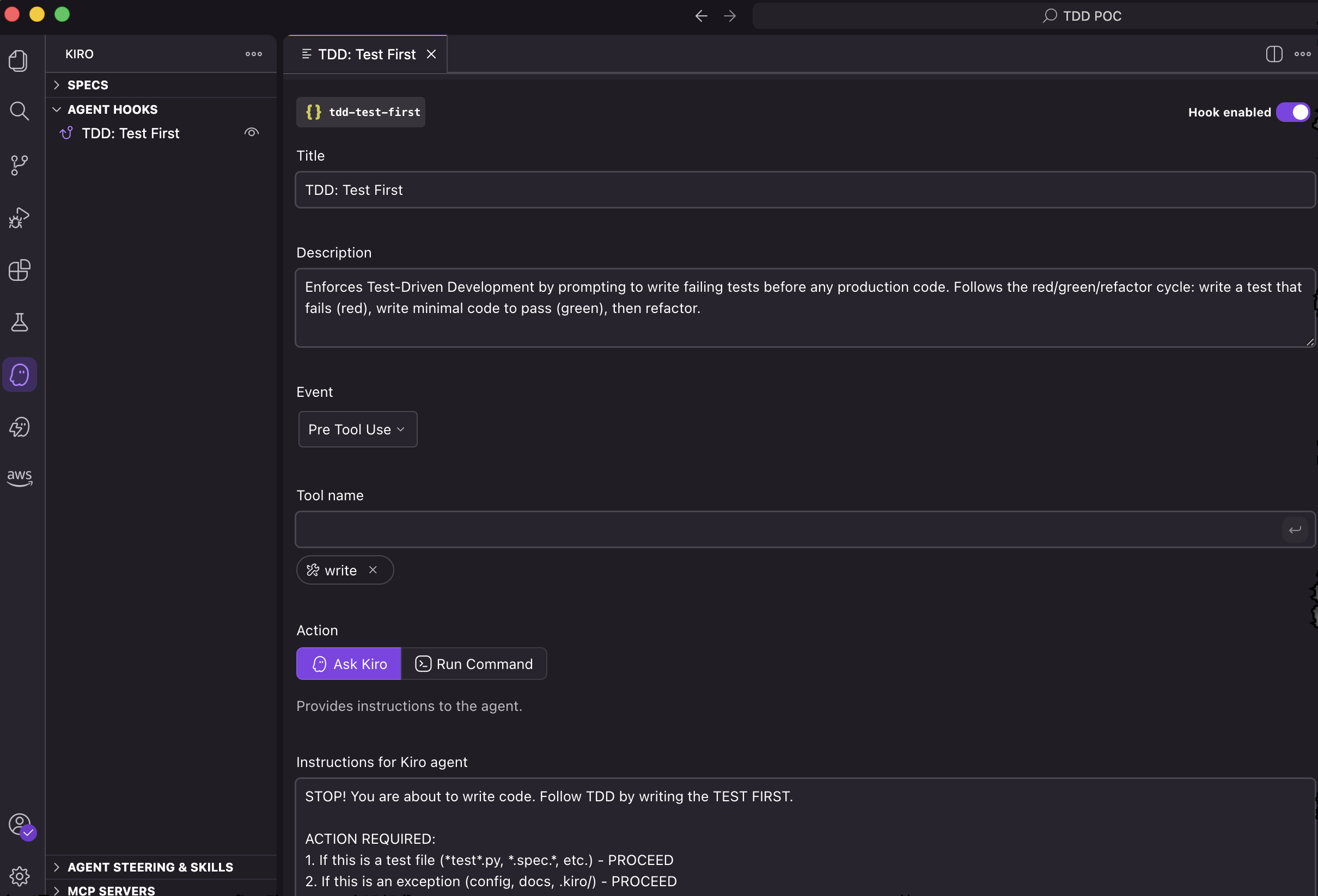Go back in navigation history

pyautogui.click(x=701, y=16)
